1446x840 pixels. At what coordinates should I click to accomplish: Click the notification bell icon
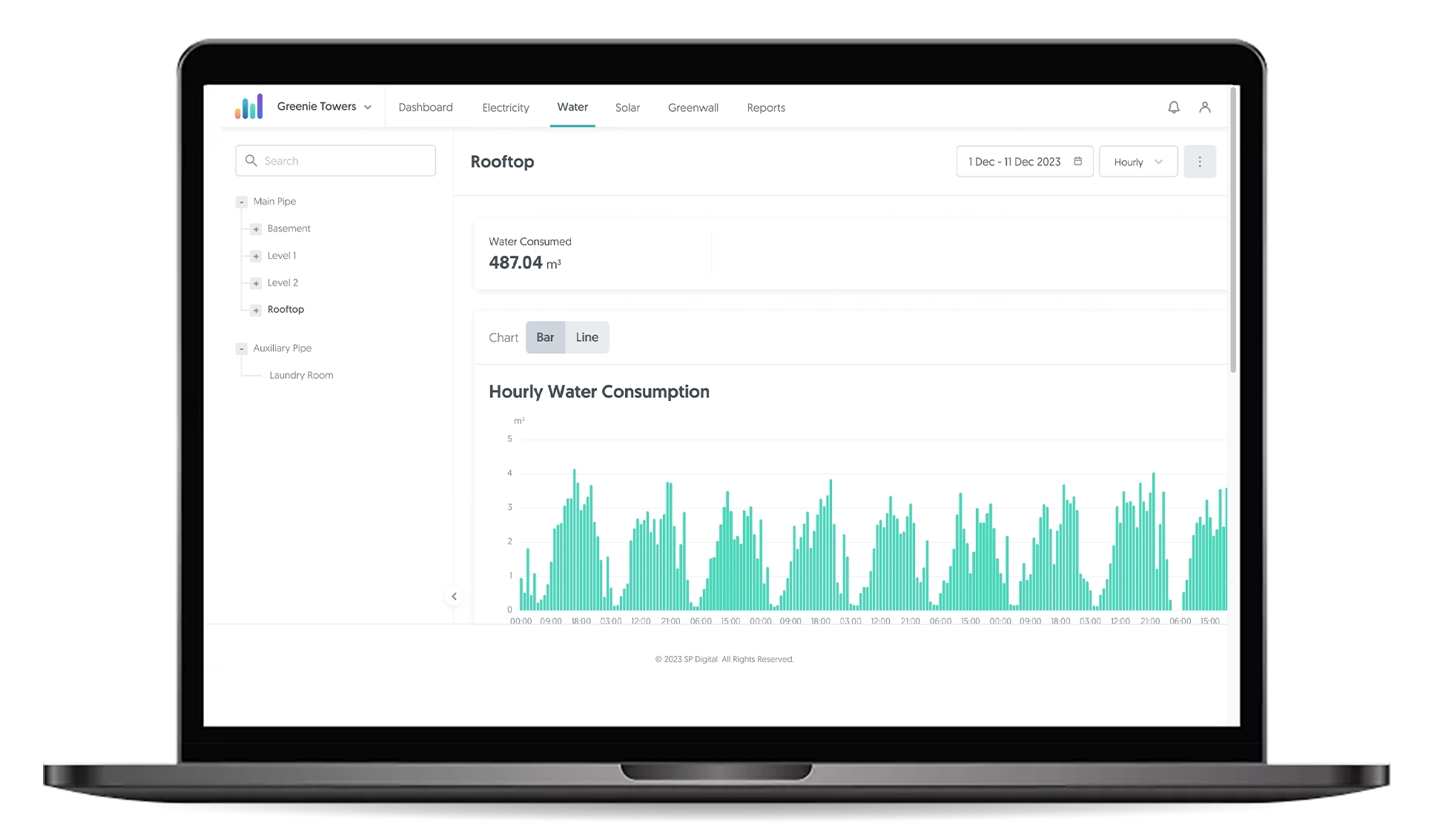1174,107
